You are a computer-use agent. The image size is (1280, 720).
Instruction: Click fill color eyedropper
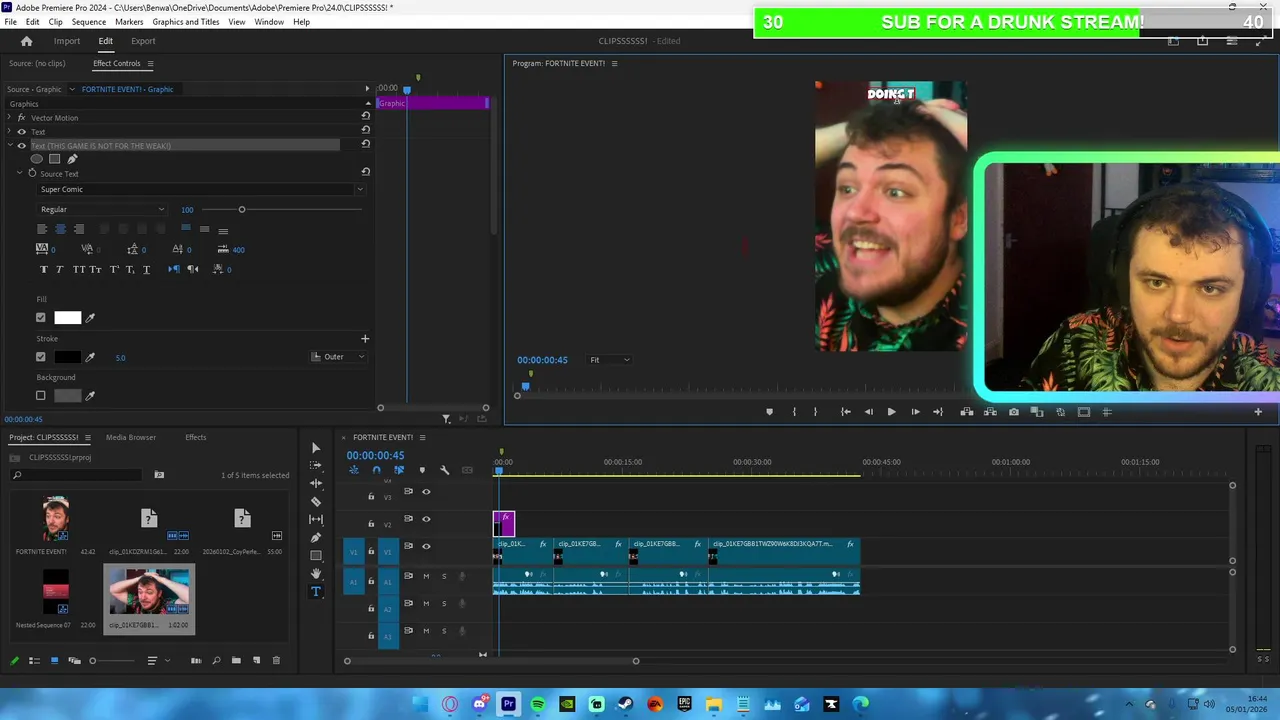pos(90,318)
